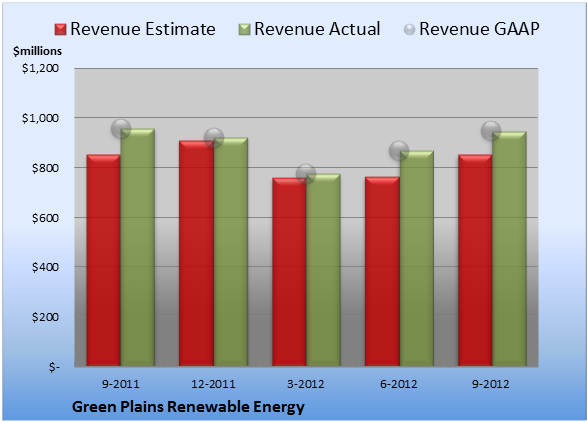Click the 9-2011 x-axis label
The height and width of the screenshot is (422, 588).
point(121,384)
